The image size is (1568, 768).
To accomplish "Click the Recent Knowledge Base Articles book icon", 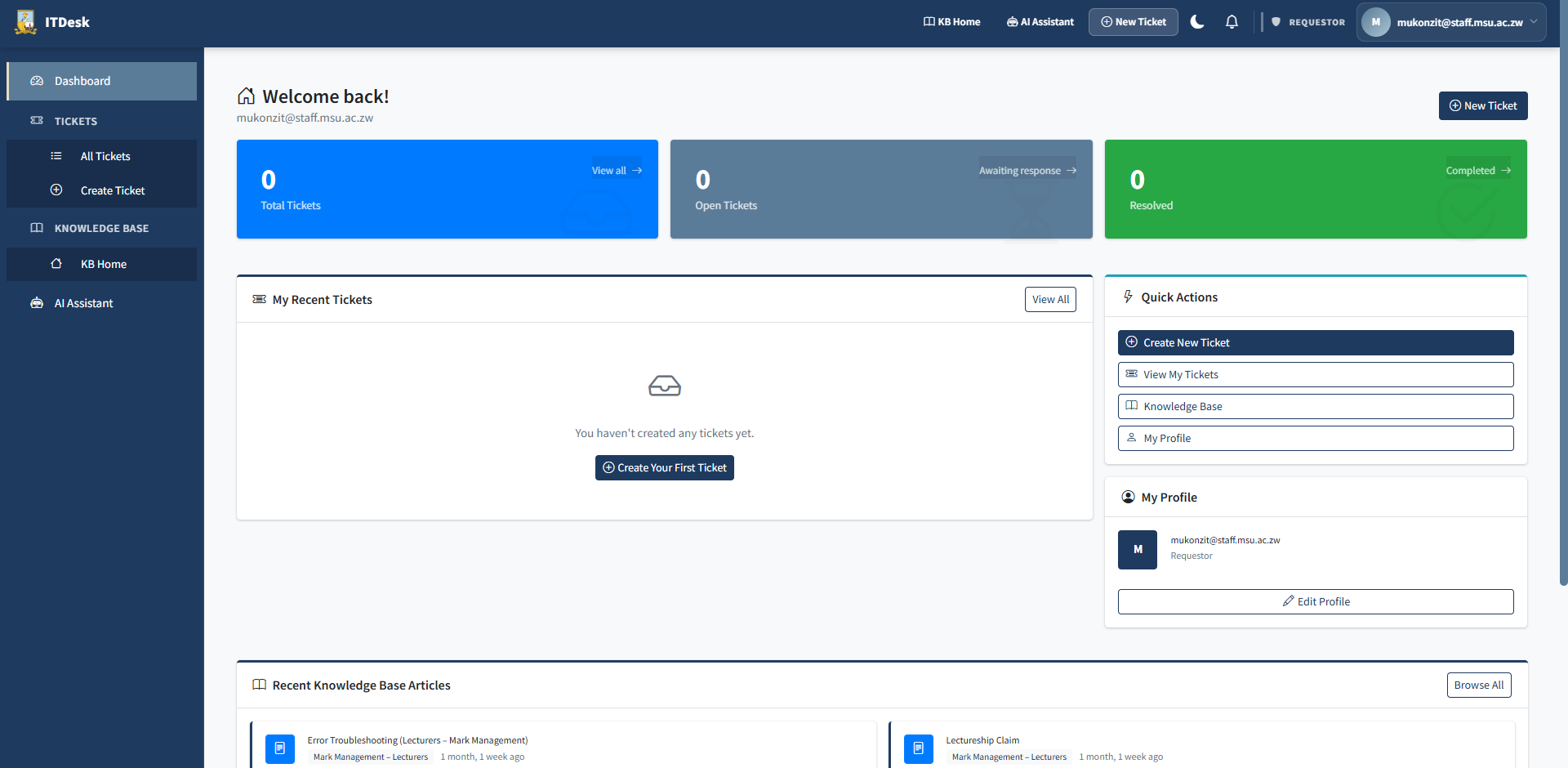I will tap(259, 685).
